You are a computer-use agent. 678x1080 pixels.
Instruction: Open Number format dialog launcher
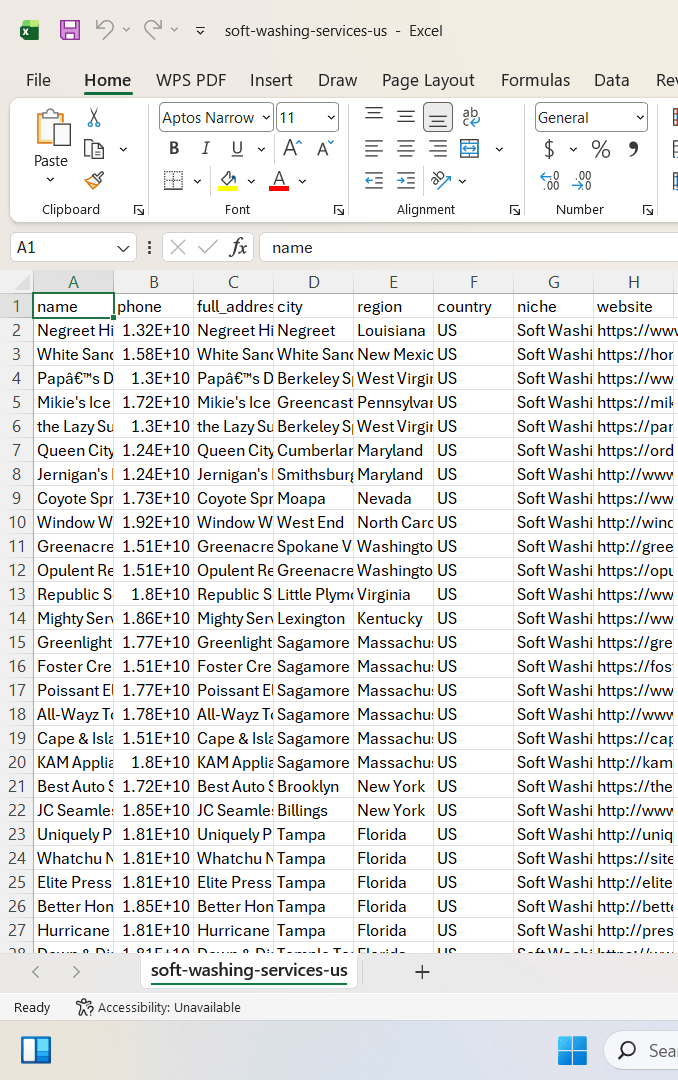point(648,210)
